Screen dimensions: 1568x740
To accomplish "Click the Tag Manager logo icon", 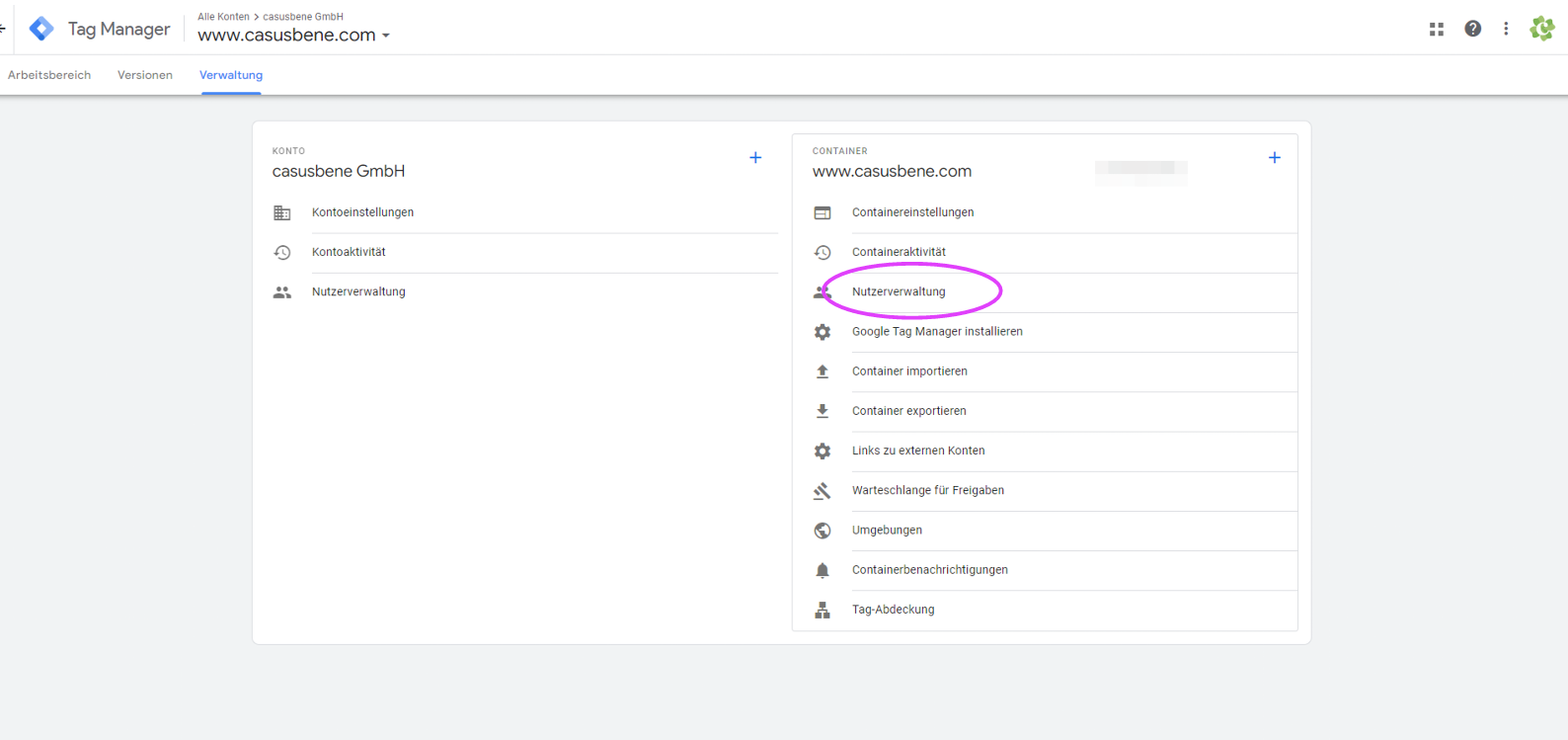I will tap(41, 29).
